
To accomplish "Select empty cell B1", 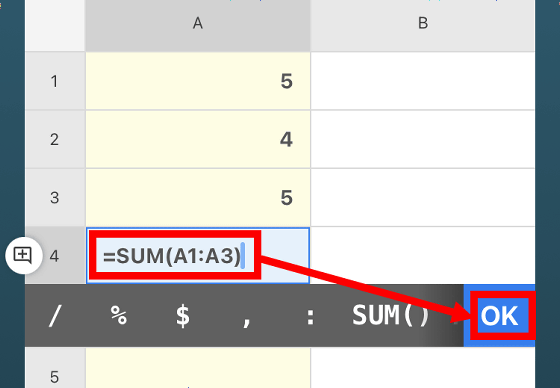I will pyautogui.click(x=423, y=81).
